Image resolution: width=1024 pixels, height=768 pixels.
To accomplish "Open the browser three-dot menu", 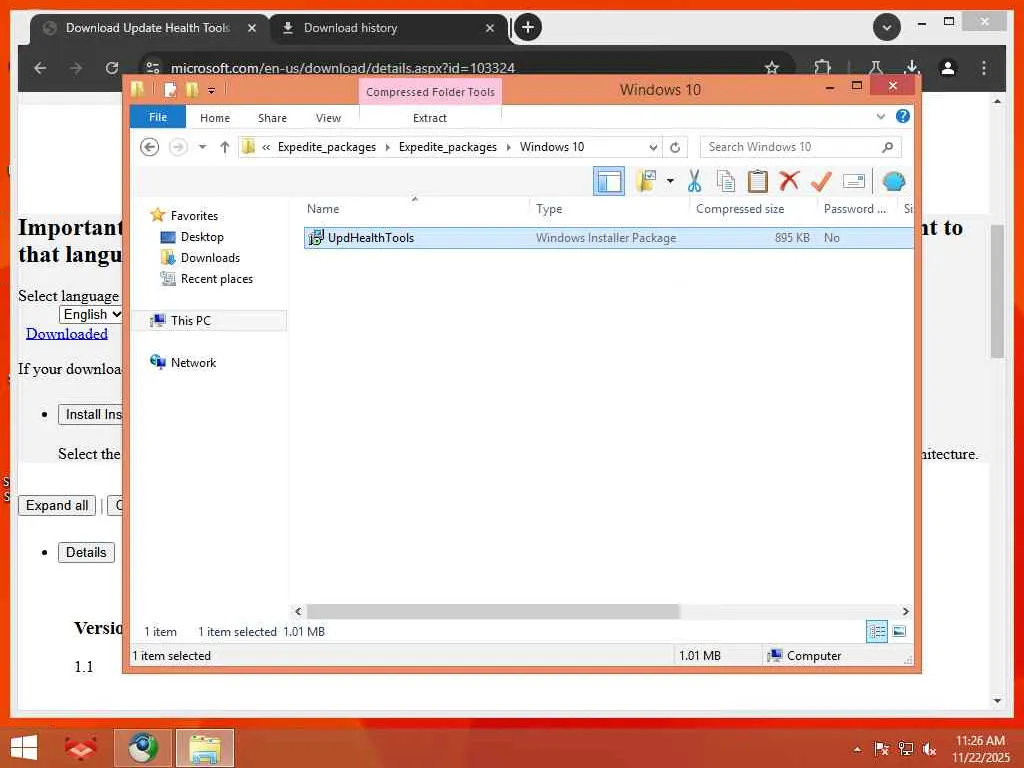I will click(x=984, y=68).
